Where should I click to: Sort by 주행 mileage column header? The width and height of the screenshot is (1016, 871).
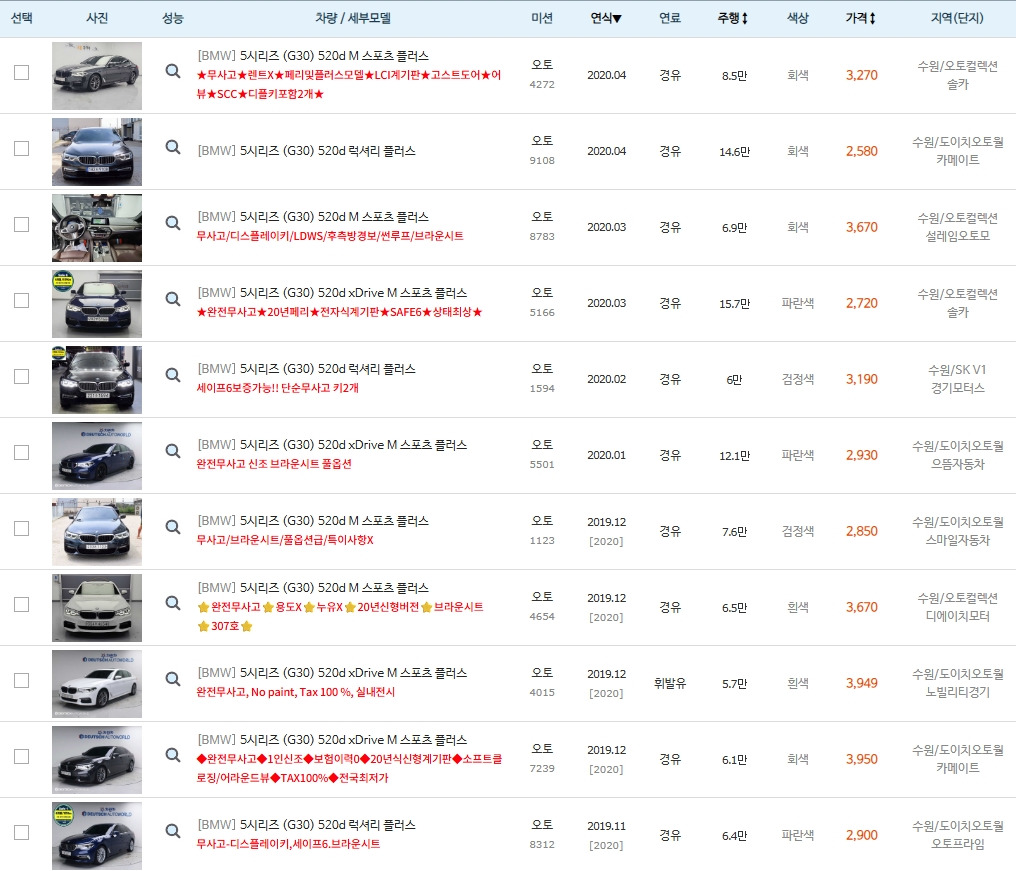click(x=733, y=18)
